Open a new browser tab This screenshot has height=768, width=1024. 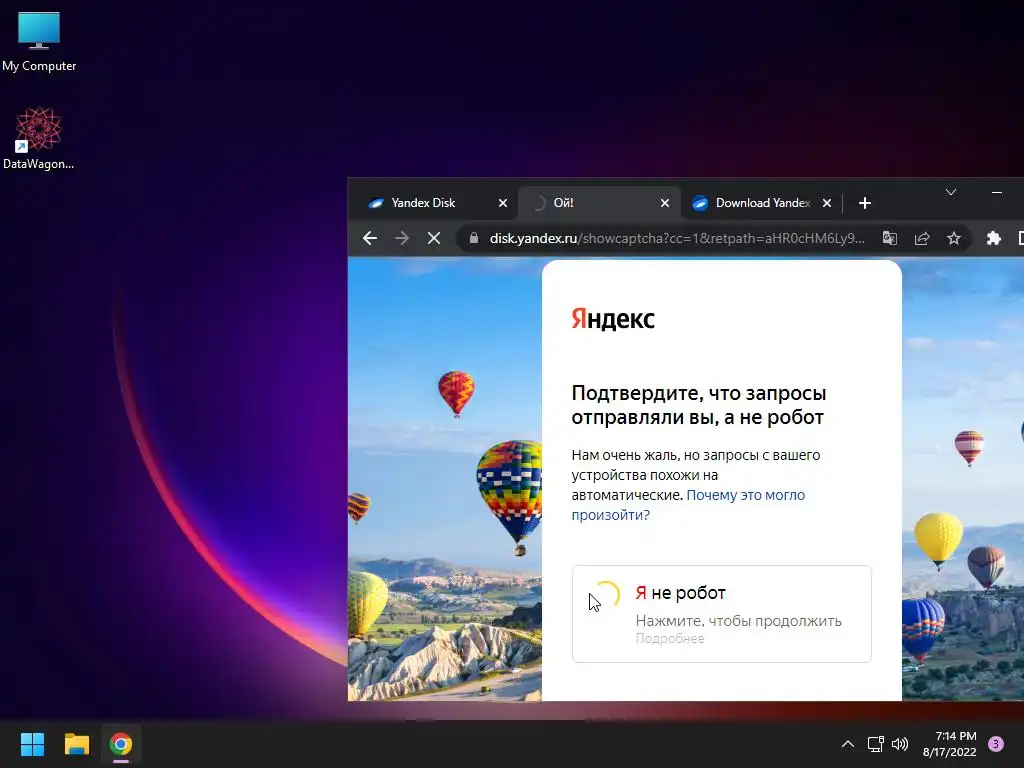[865, 203]
